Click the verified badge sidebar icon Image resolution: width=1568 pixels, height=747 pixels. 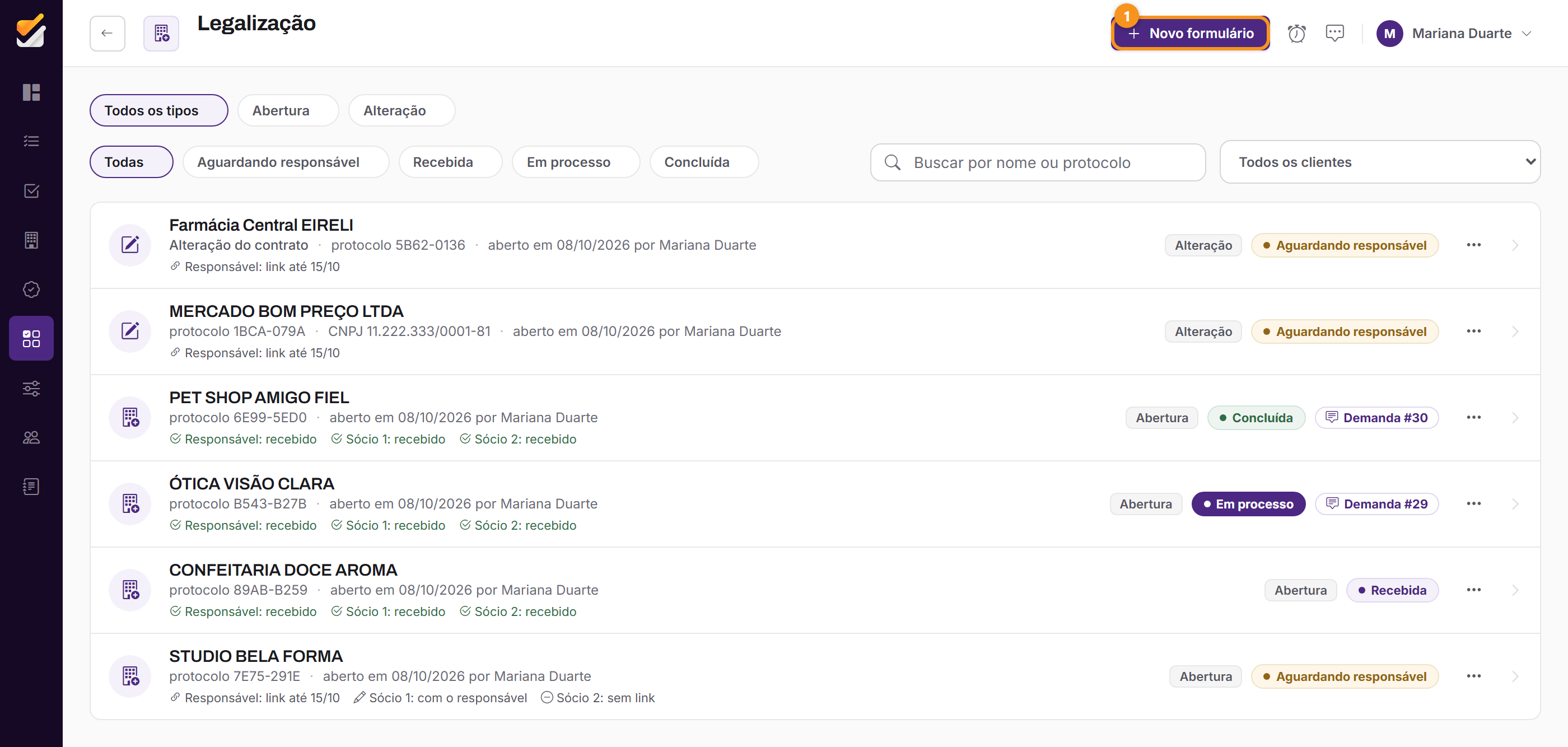coord(31,289)
